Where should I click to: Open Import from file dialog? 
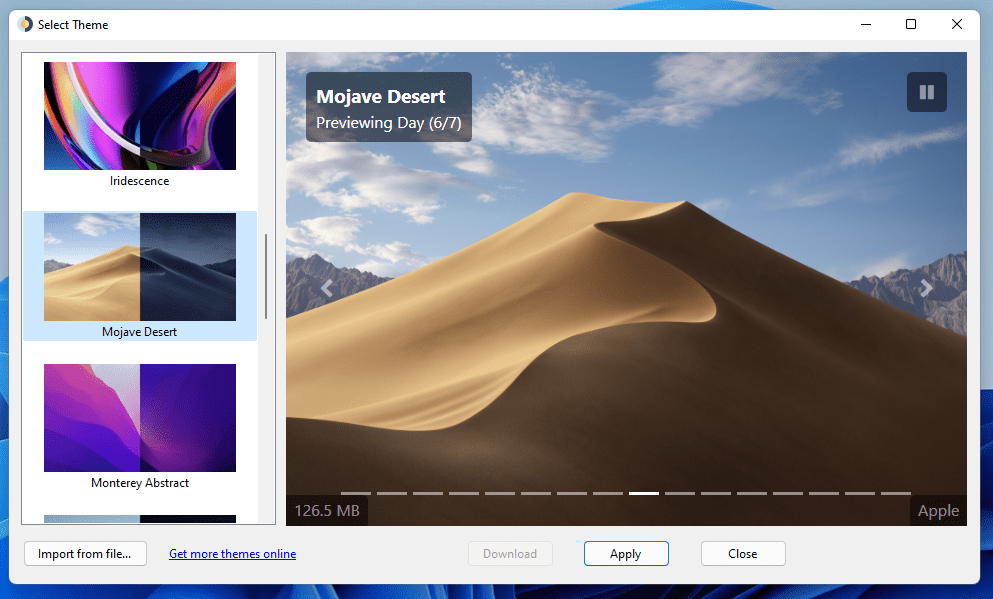point(85,553)
